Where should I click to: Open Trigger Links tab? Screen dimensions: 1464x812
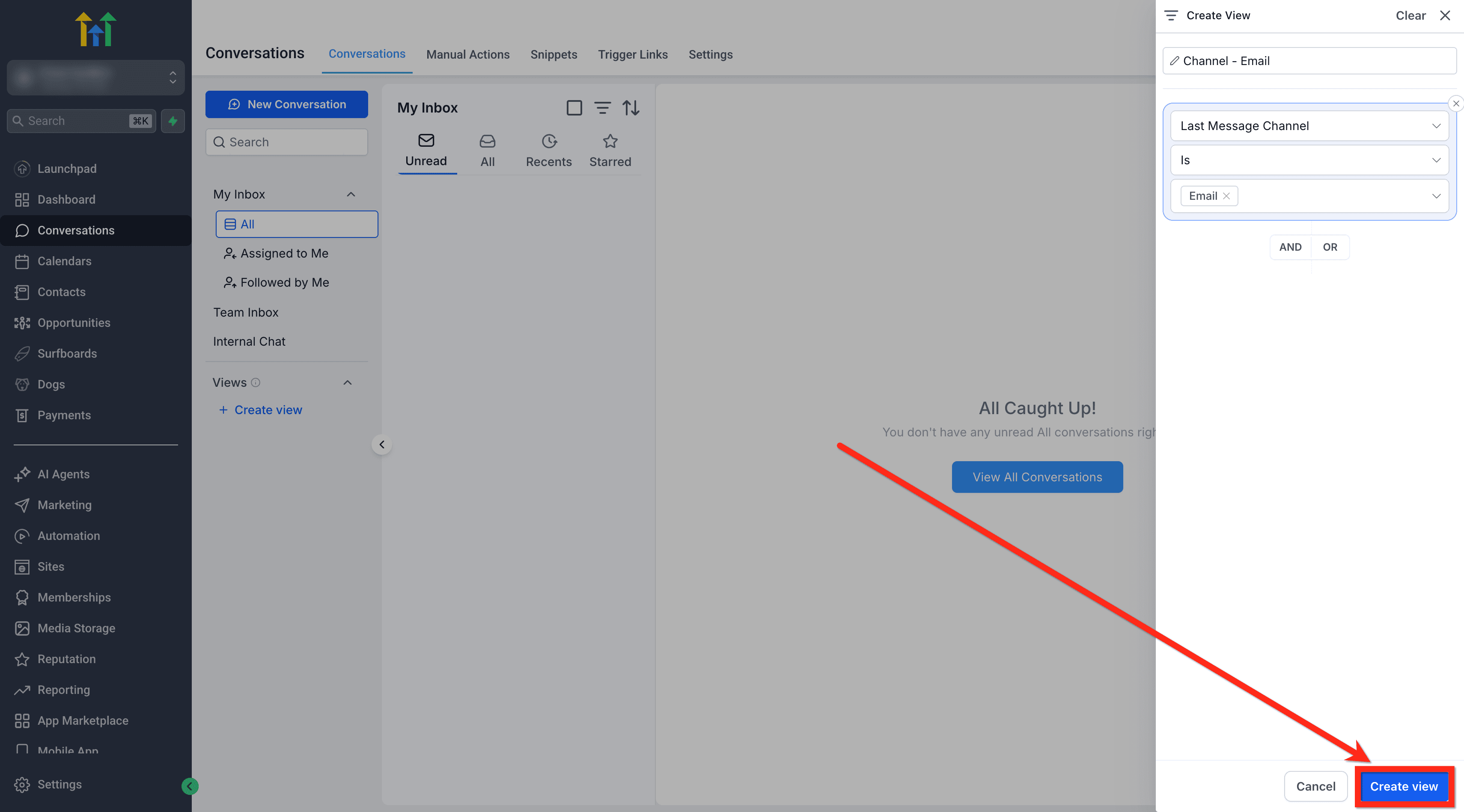633,54
